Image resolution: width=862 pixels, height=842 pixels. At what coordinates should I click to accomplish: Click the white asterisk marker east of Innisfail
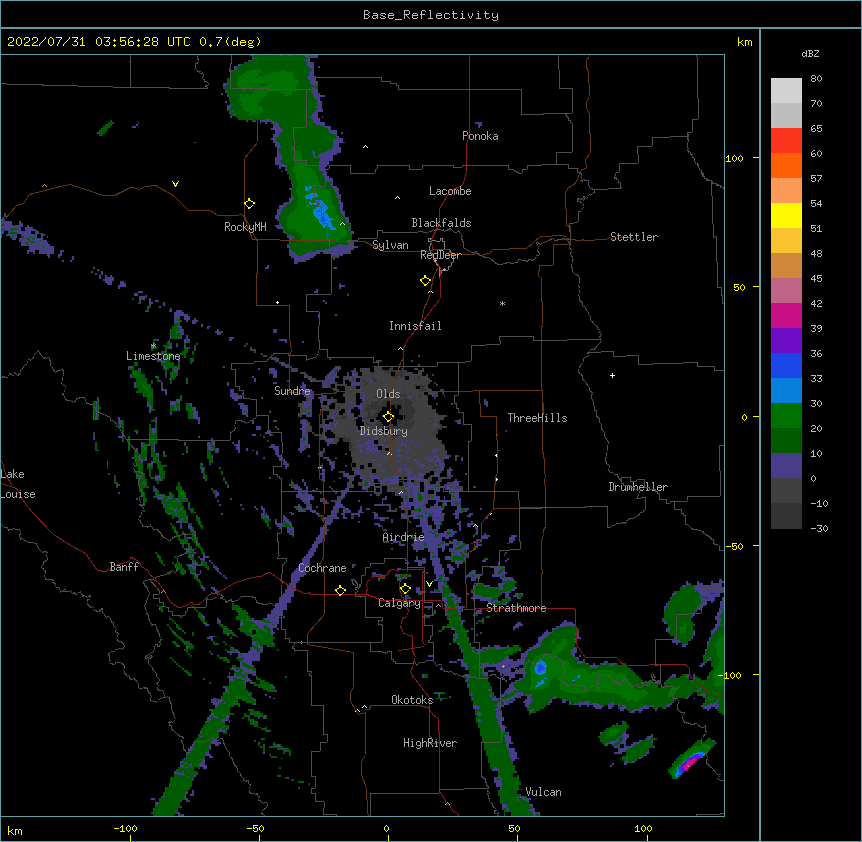tap(502, 303)
